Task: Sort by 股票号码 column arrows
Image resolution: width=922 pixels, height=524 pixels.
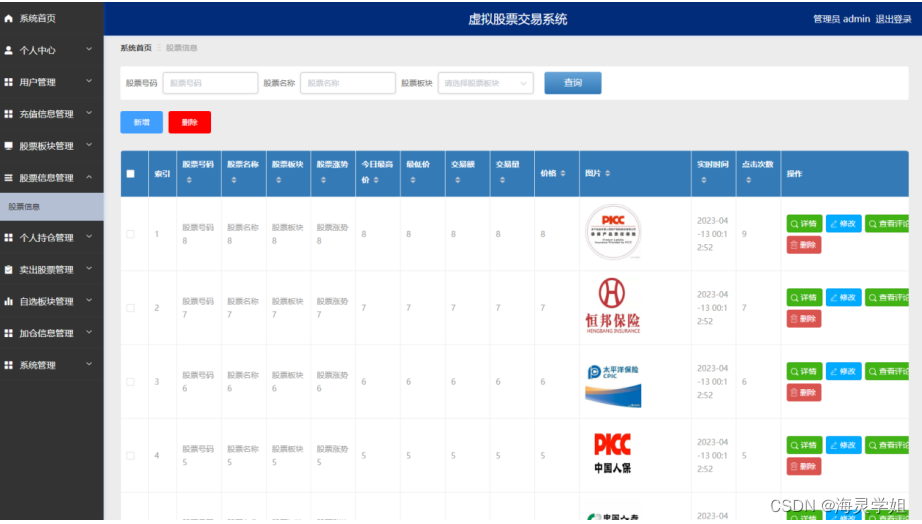Action: [x=189, y=180]
